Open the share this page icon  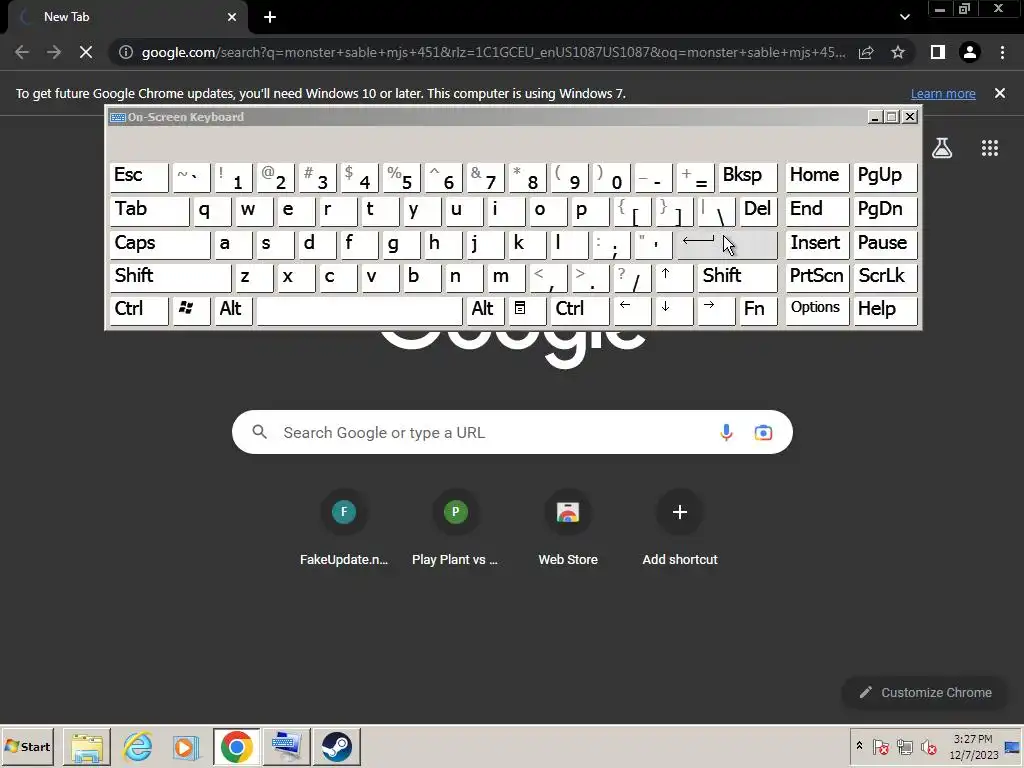(867, 52)
